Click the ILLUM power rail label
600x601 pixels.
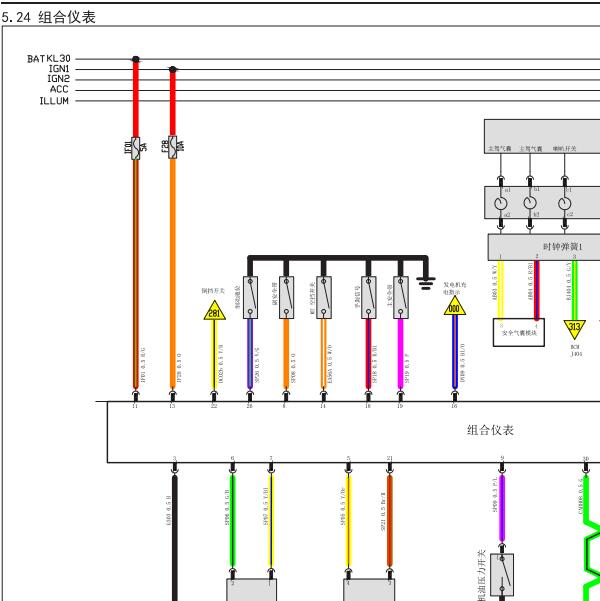pyautogui.click(x=54, y=100)
